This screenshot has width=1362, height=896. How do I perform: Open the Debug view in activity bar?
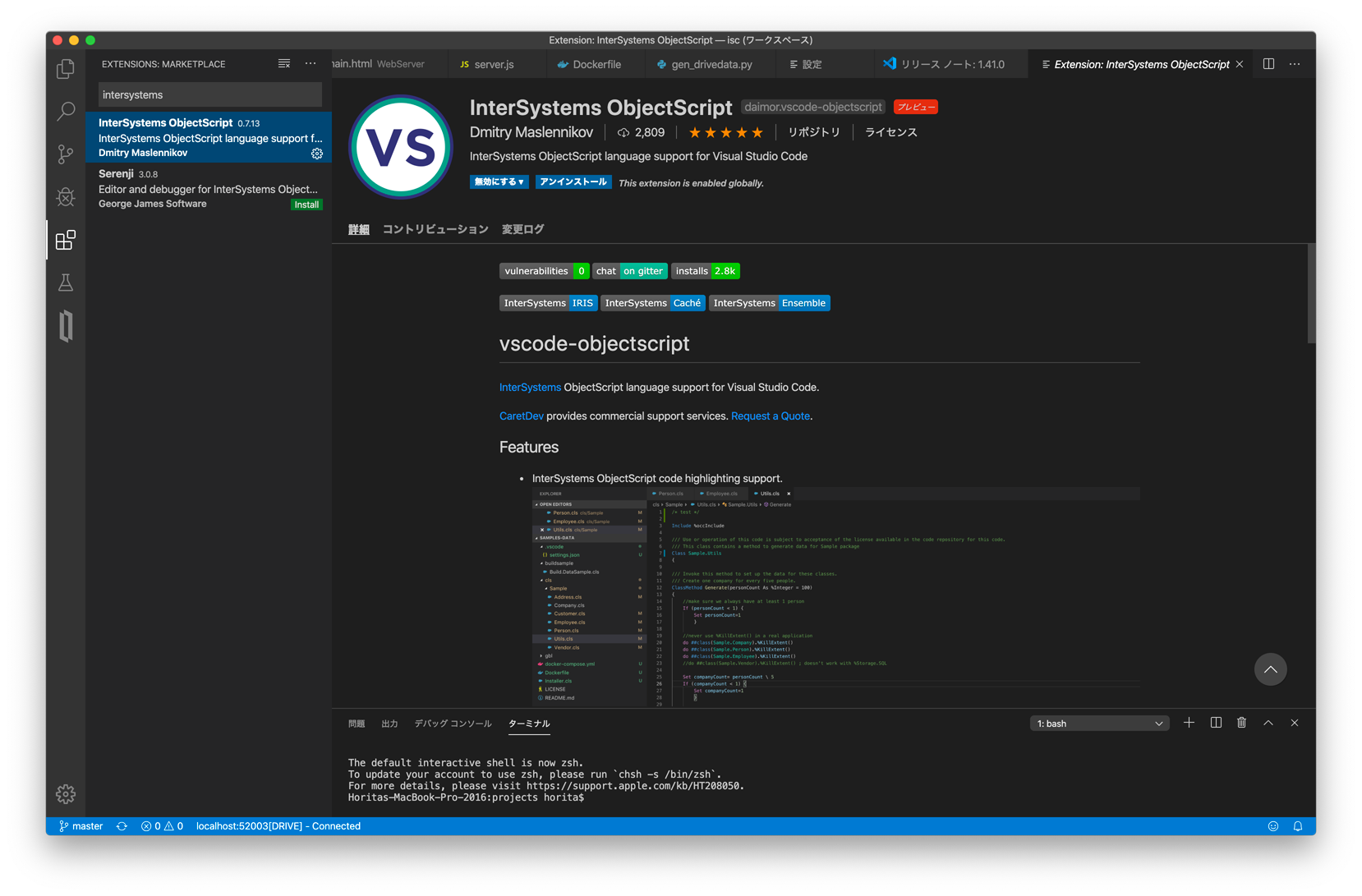(66, 196)
